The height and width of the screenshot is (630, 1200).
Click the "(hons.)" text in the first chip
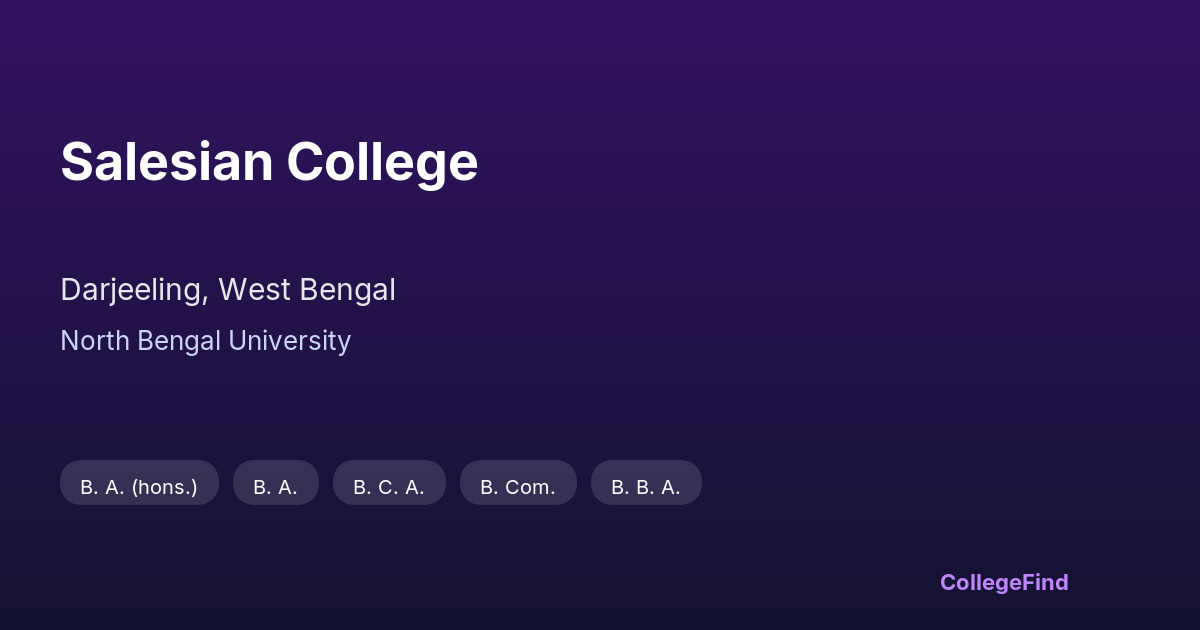164,487
